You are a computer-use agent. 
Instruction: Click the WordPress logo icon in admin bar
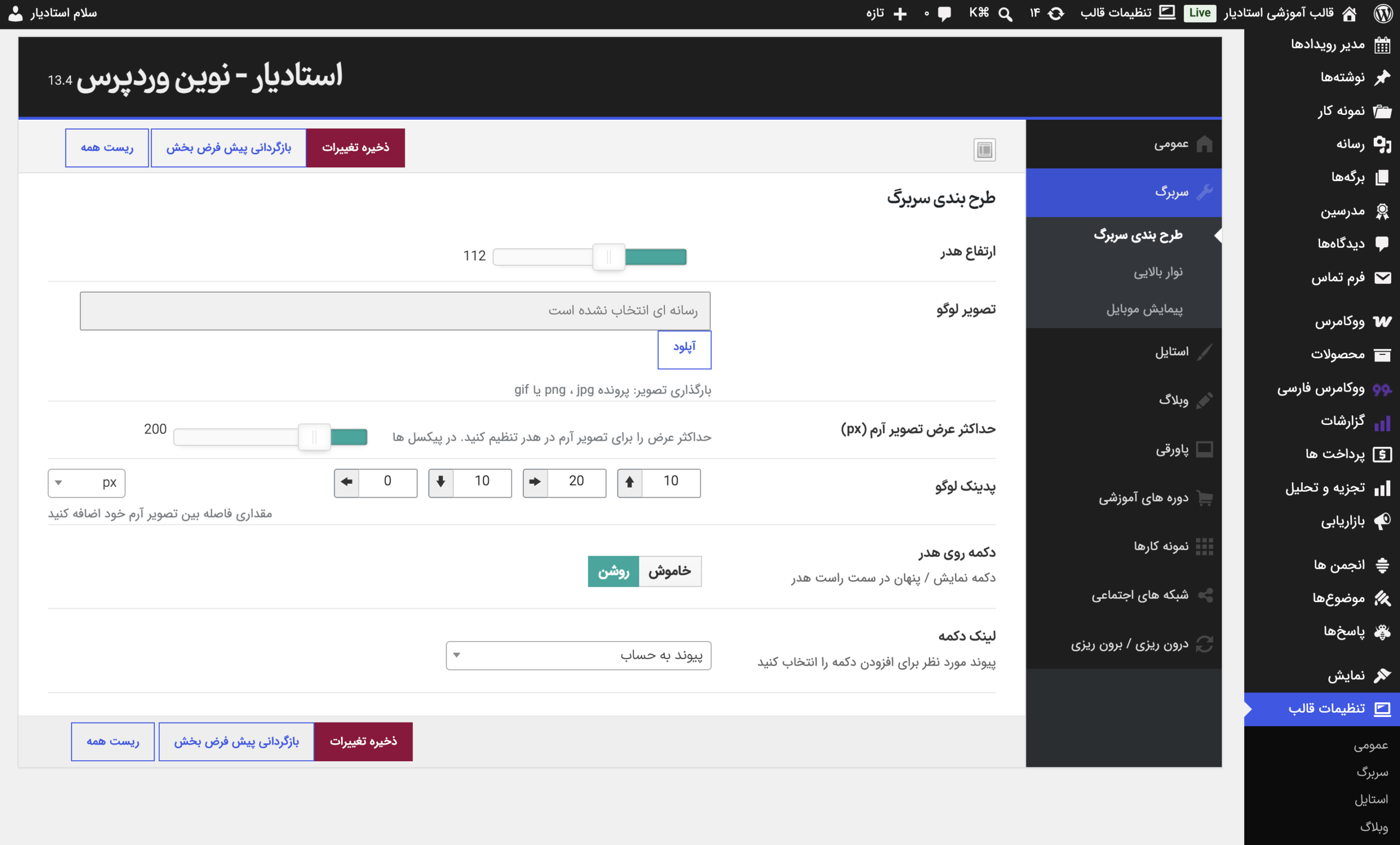point(1384,13)
